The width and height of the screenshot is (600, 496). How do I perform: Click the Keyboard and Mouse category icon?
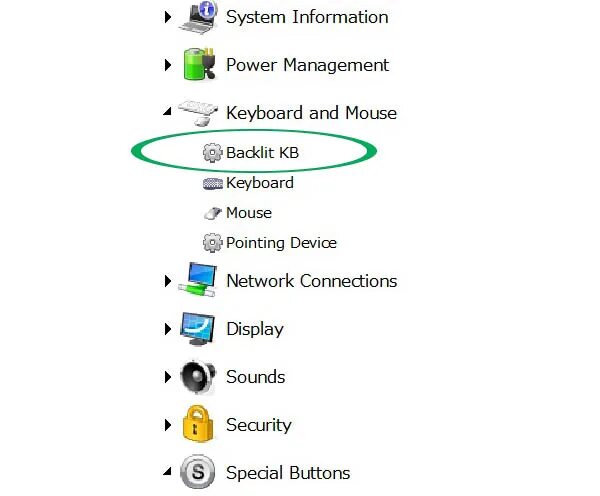pyautogui.click(x=197, y=112)
